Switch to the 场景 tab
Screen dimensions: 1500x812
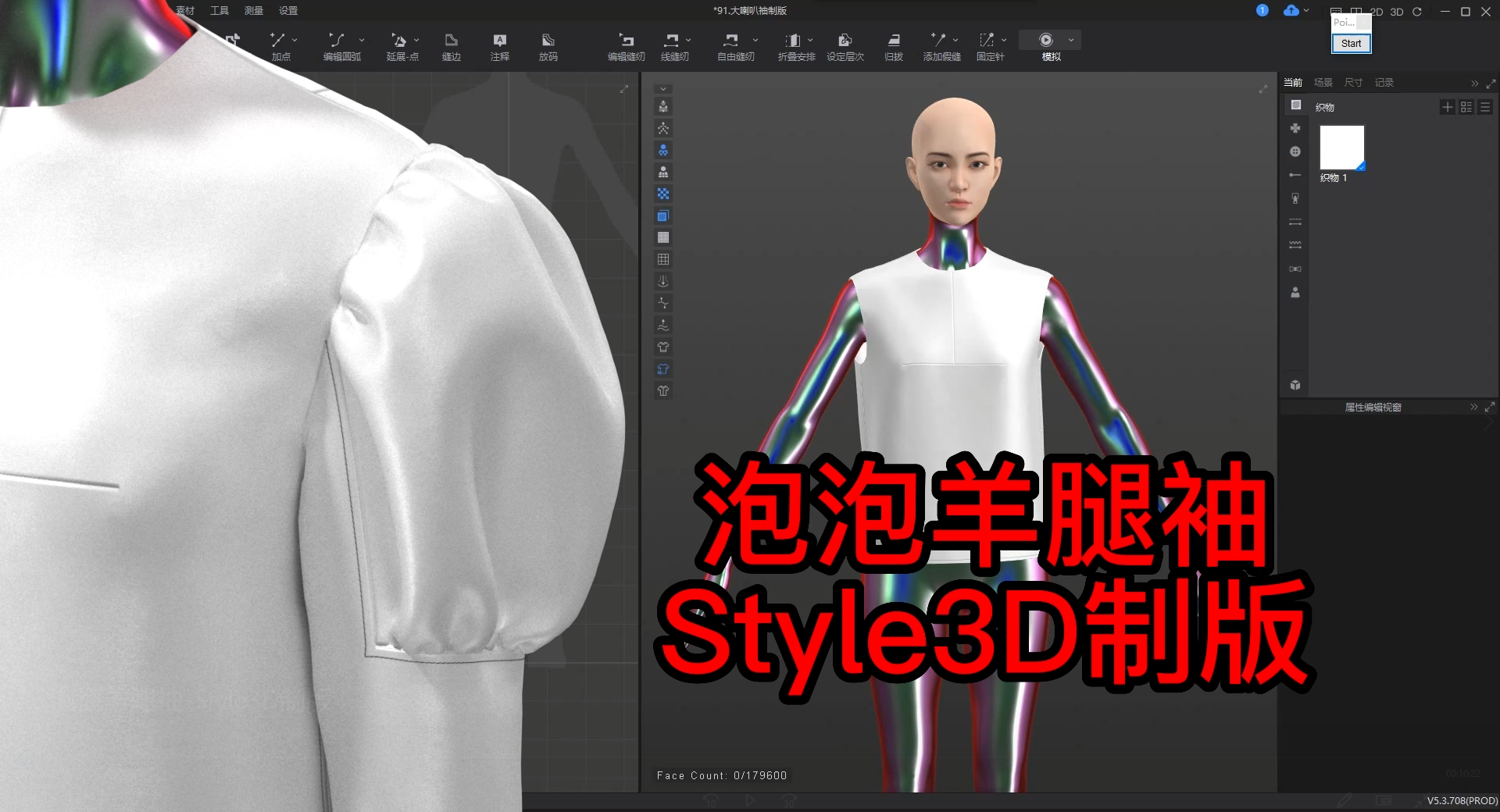pos(1323,83)
